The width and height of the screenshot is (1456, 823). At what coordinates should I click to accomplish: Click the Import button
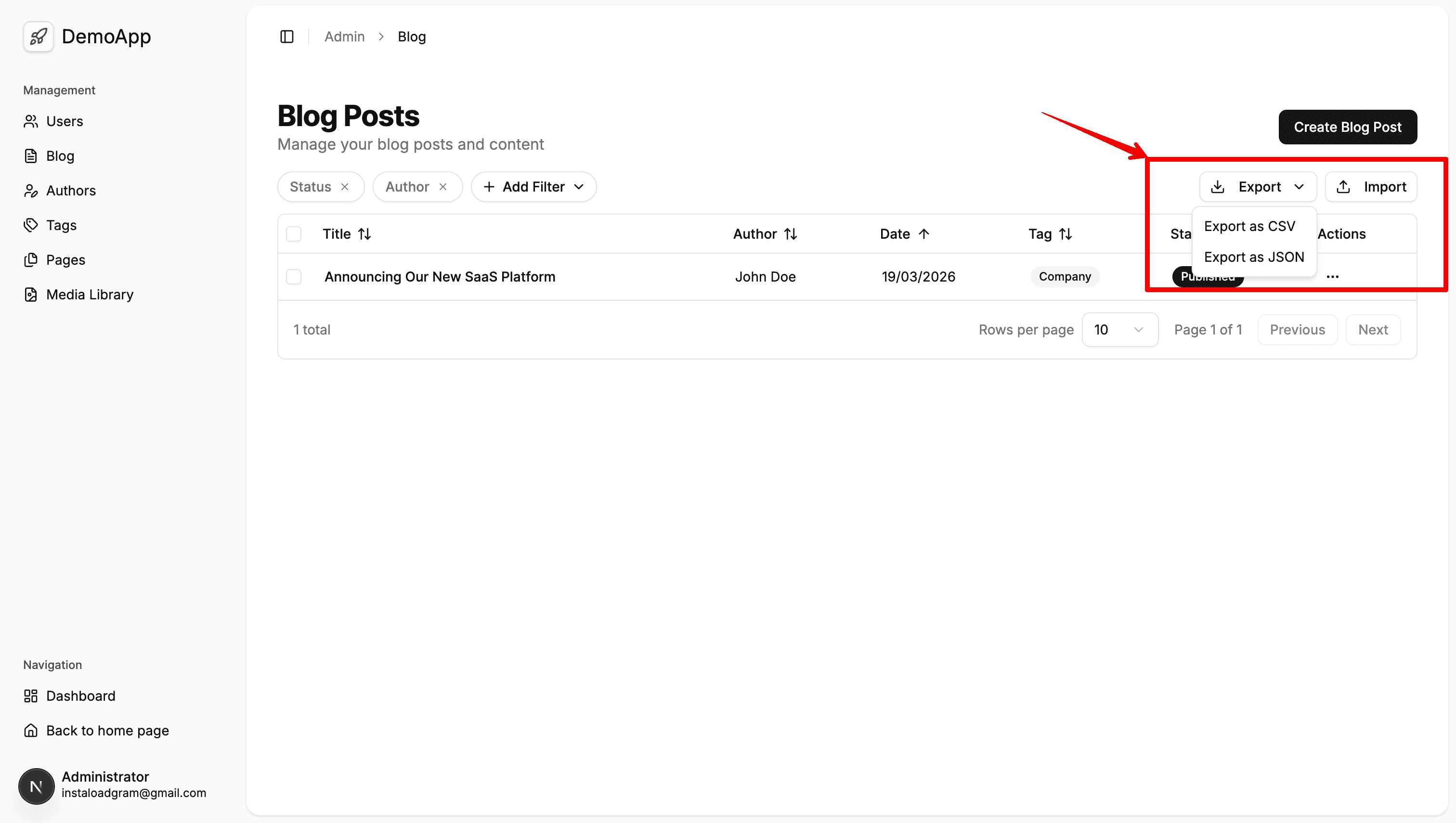[x=1371, y=187]
